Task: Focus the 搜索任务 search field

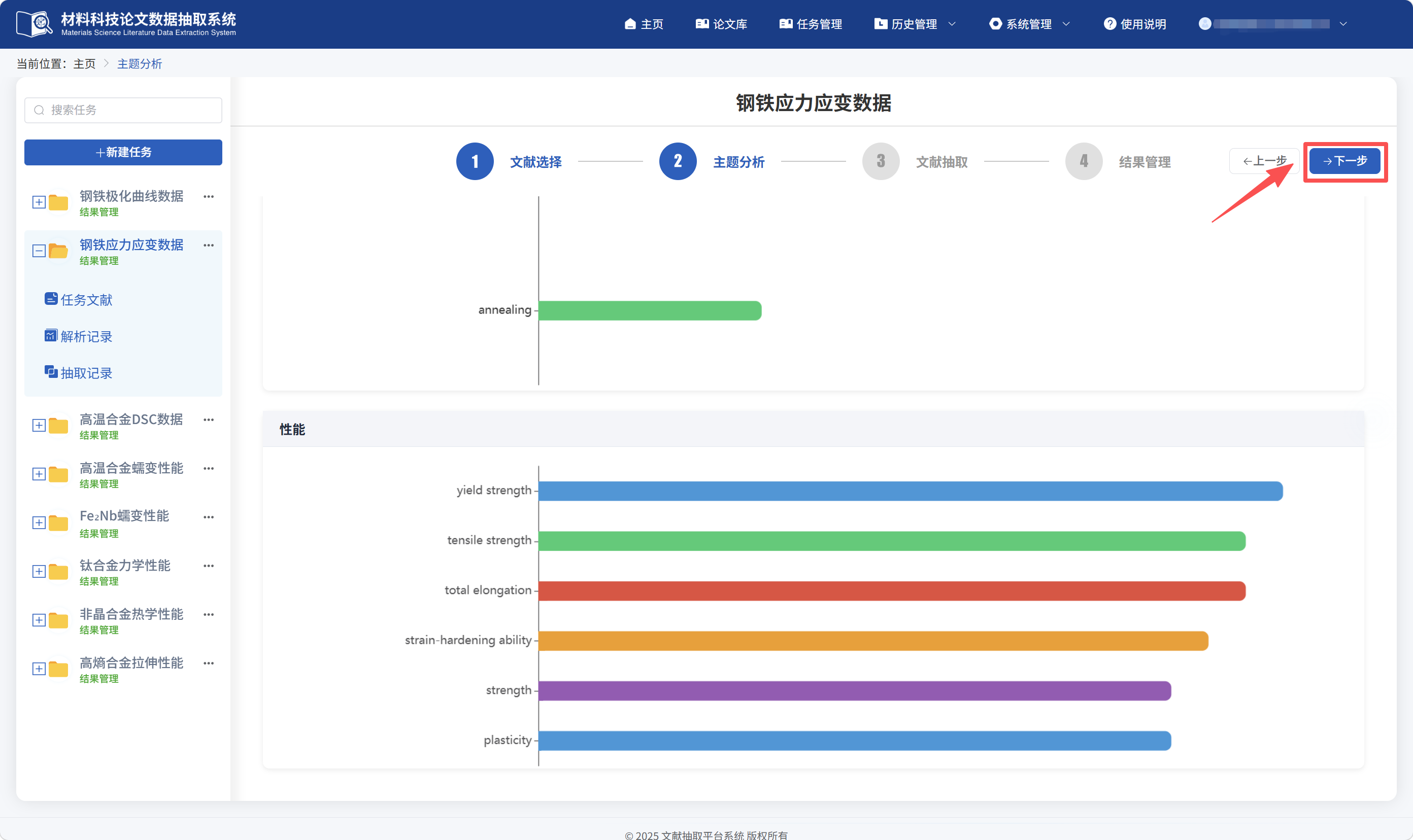Action: coord(123,110)
